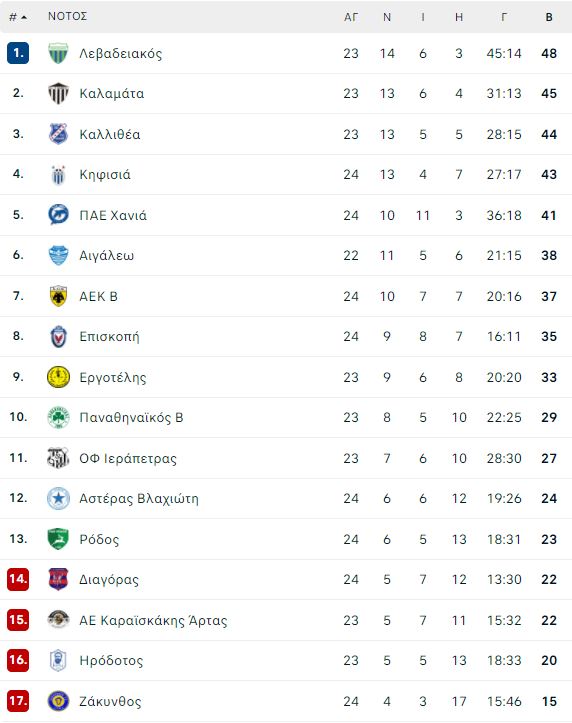Open the Κηφισιά team name link
Viewport: 572px width, 723px height.
click(105, 175)
